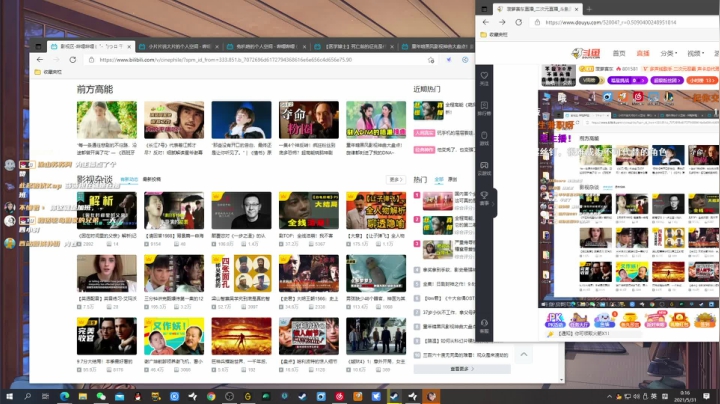This screenshot has height=404, width=720.
Task: Open the PK activity icon below douyu stream
Action: point(555,320)
